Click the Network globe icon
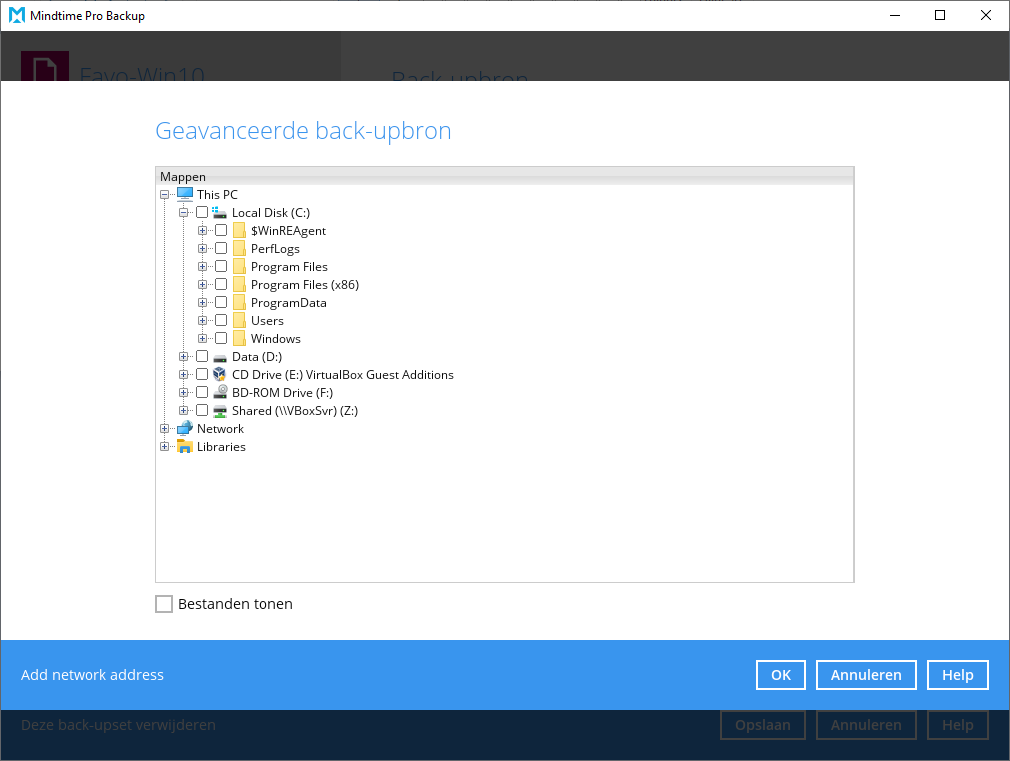Viewport: 1010px width, 761px height. point(185,428)
